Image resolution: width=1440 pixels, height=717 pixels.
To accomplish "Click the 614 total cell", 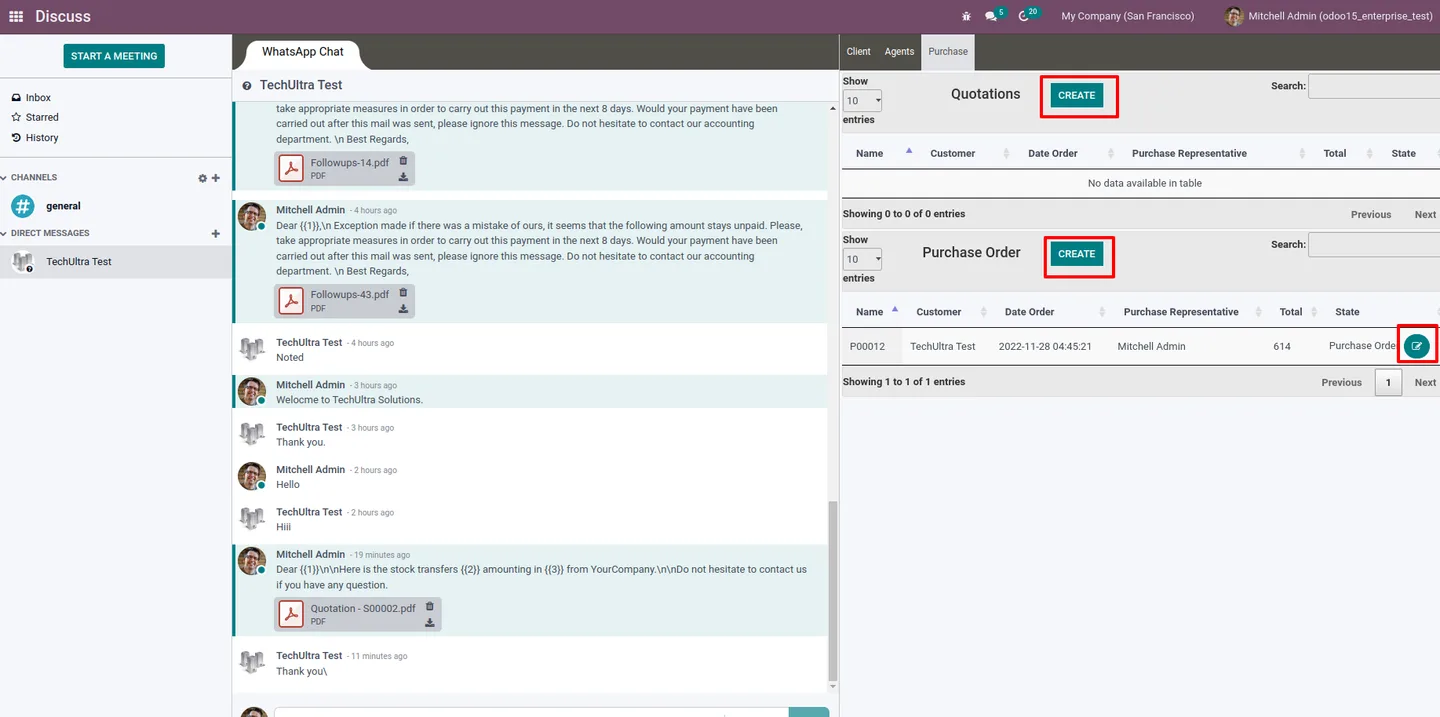I will tap(1282, 346).
